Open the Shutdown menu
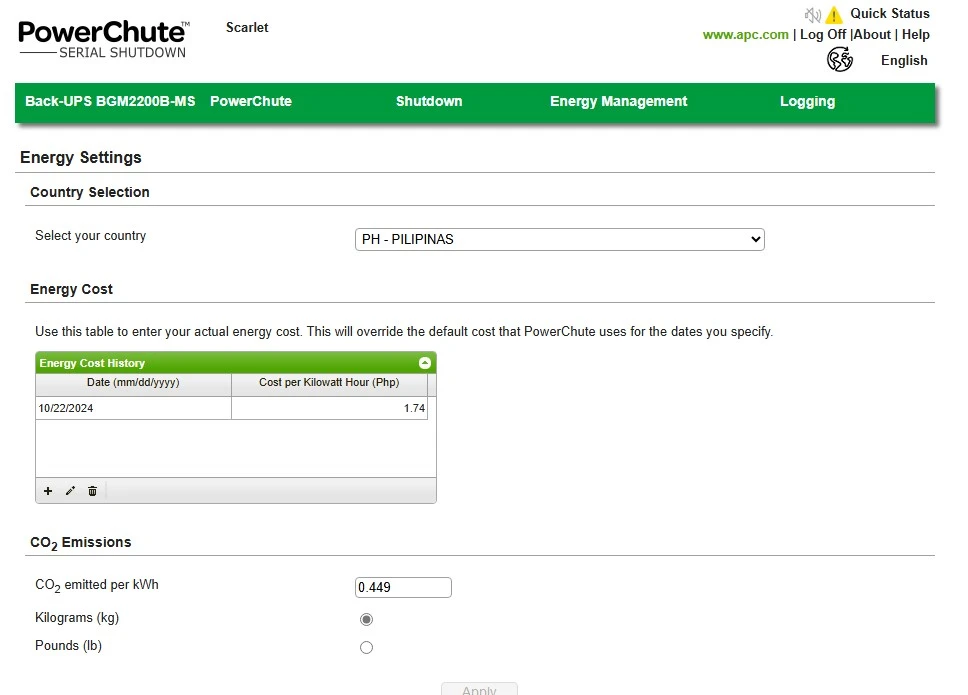 (x=429, y=101)
